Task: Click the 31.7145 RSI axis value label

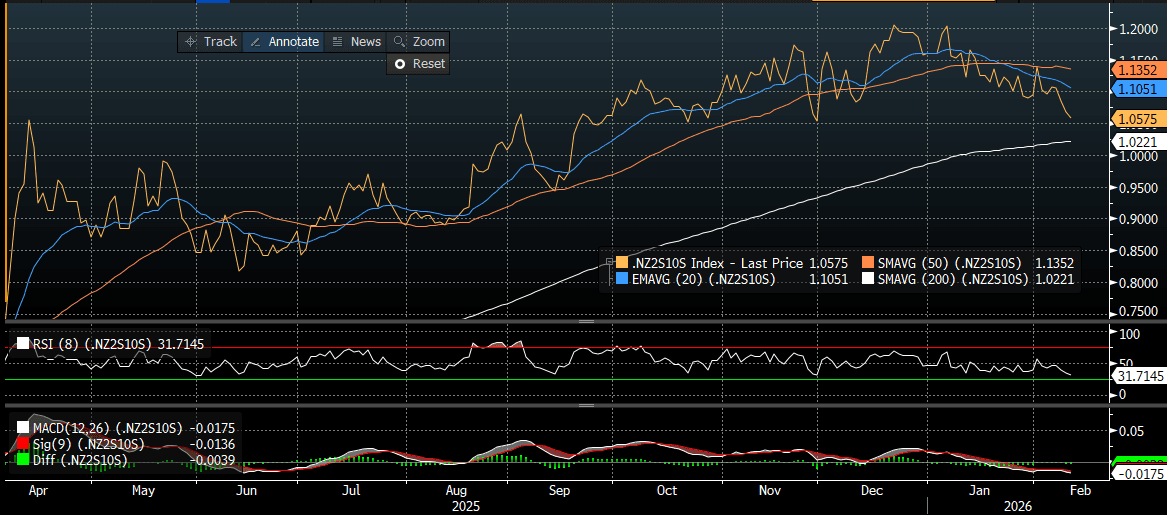Action: [1139, 376]
